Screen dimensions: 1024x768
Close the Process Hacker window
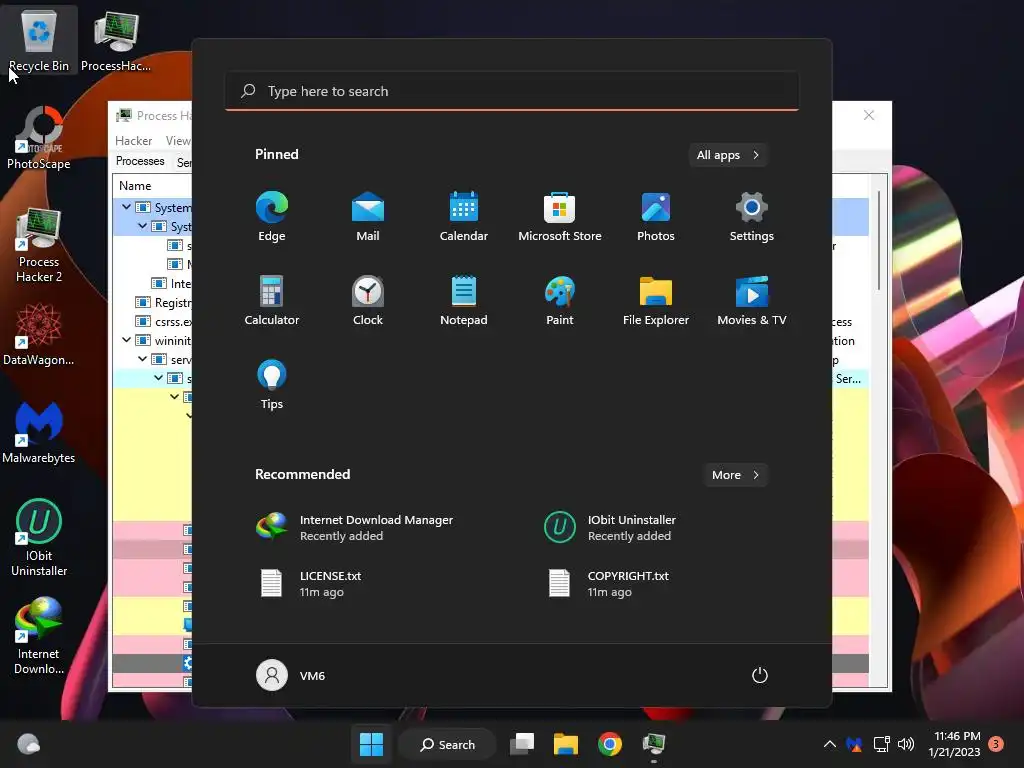(x=869, y=115)
